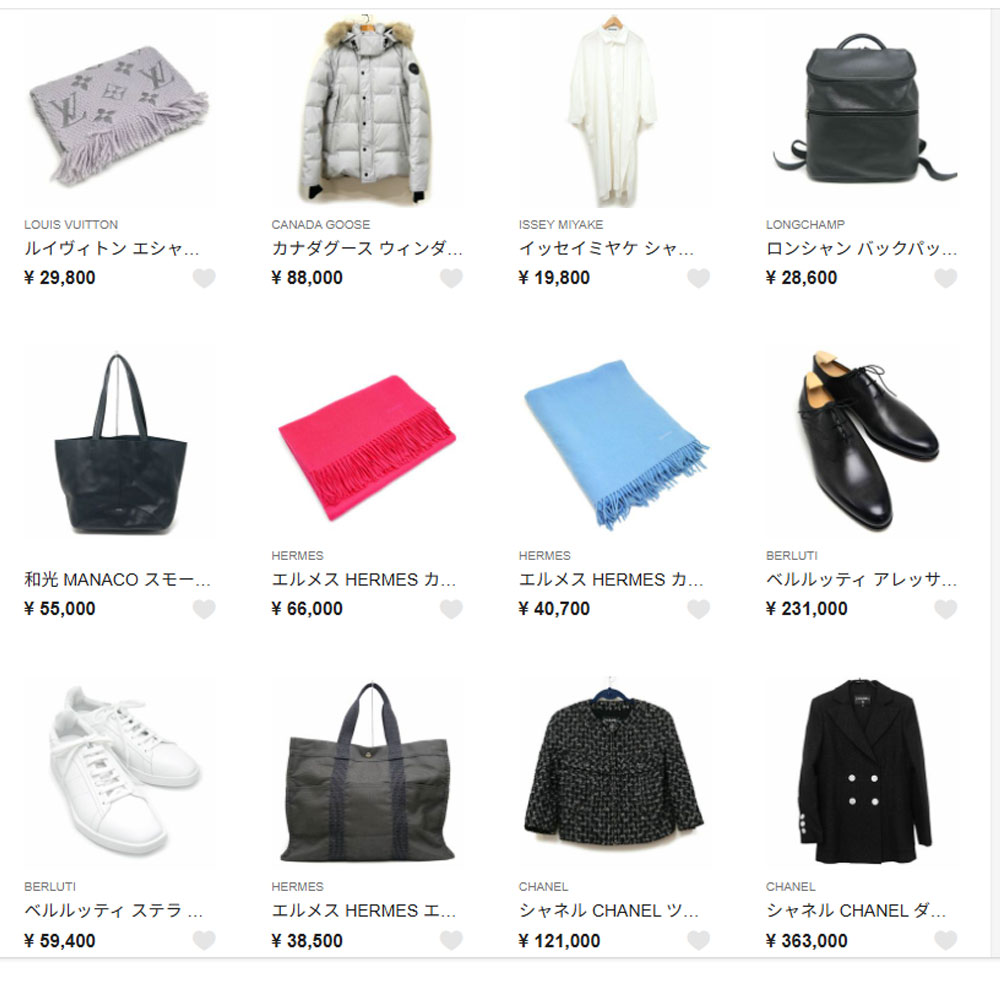1000x1000 pixels.
Task: Heart the pink Hermes ¥66,000 scarf
Action: [x=451, y=609]
